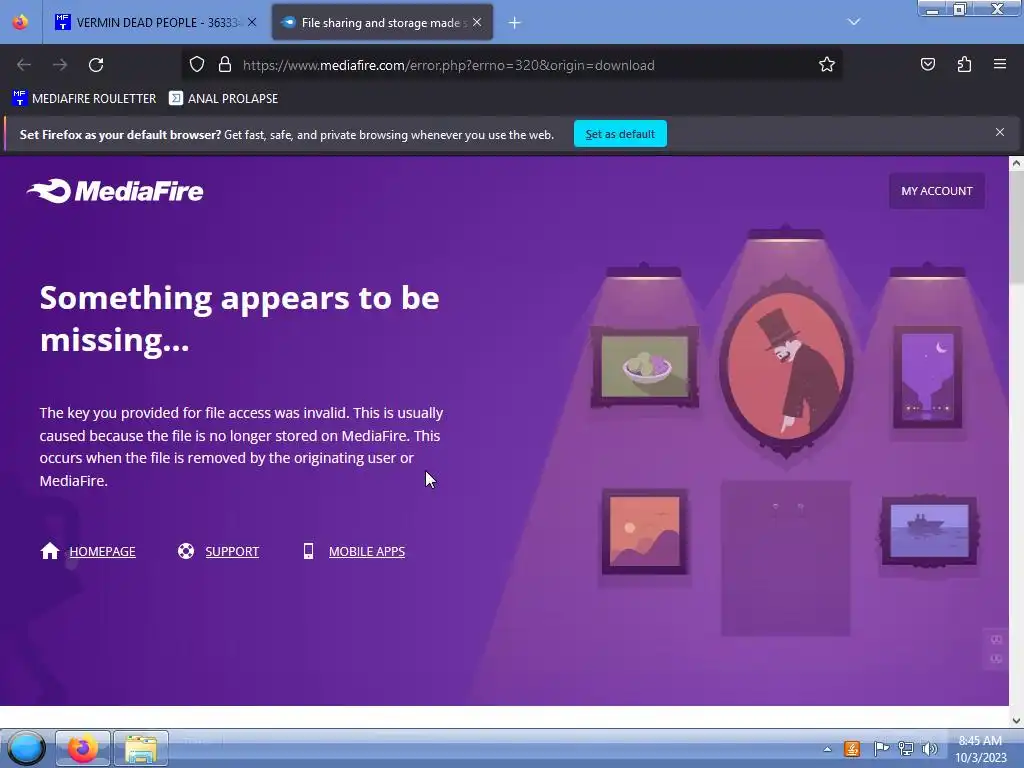The width and height of the screenshot is (1024, 768).
Task: Open the tracking protection shield icon
Action: pos(197,65)
